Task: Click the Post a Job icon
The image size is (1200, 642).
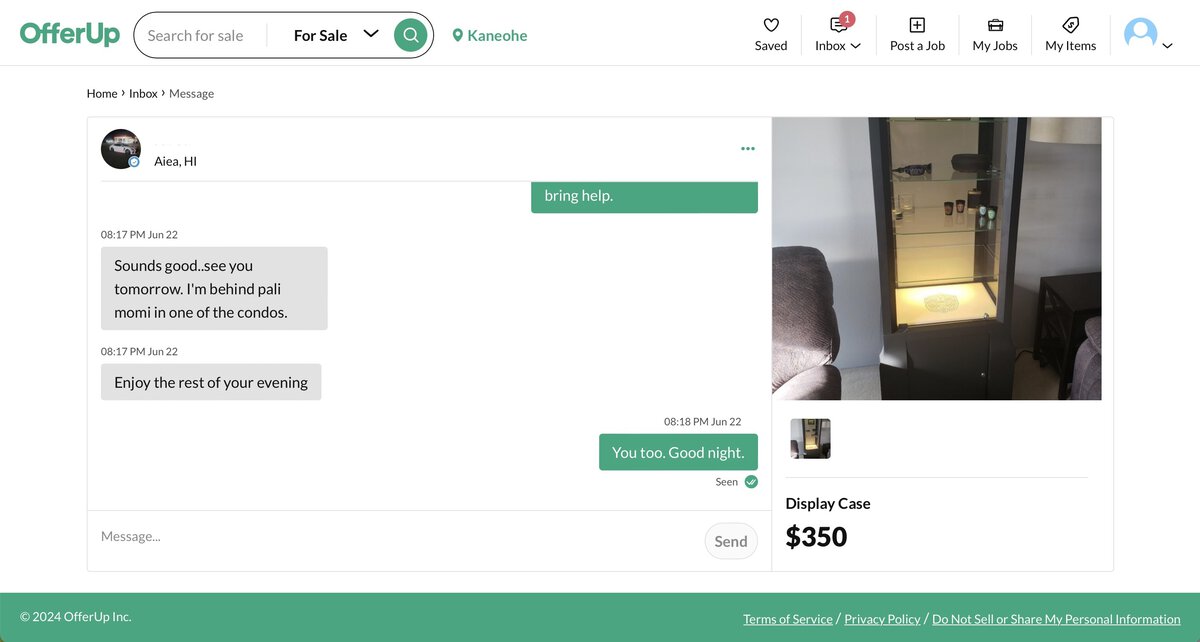Action: point(917,26)
